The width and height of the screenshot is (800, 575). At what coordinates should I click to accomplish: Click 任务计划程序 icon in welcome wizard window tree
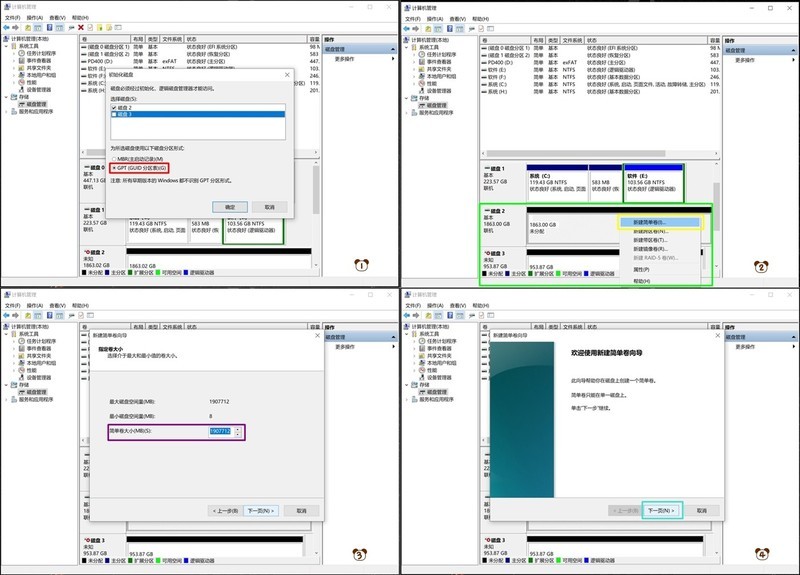tap(422, 341)
